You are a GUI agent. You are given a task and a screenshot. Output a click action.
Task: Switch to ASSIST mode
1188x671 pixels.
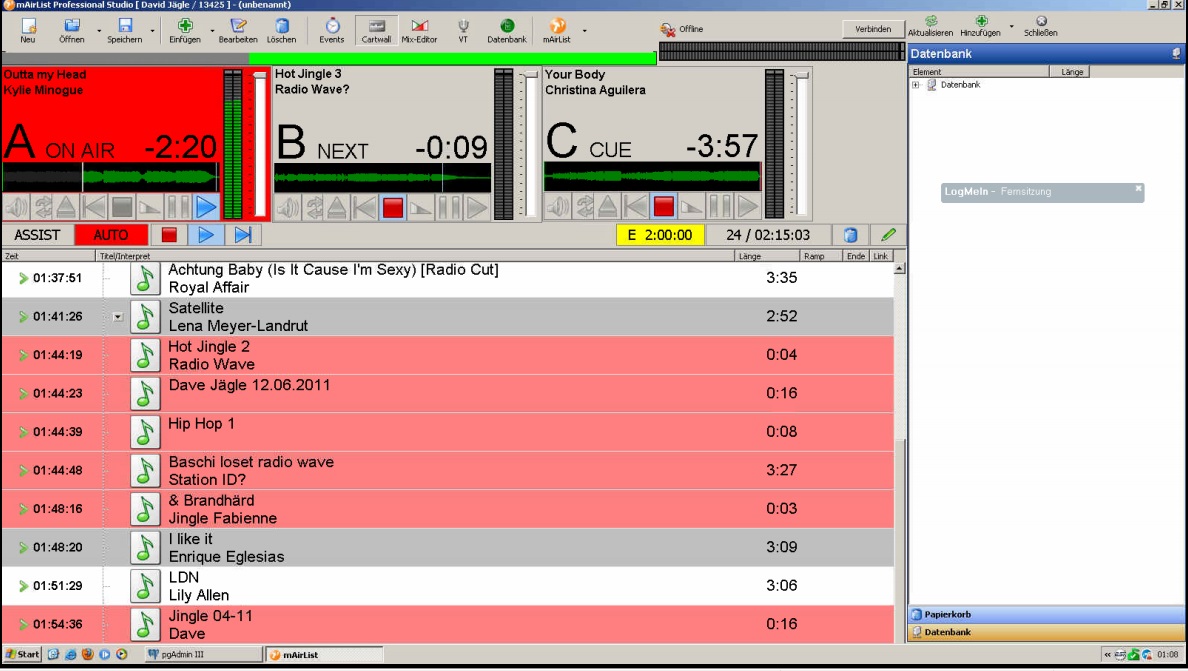point(37,235)
